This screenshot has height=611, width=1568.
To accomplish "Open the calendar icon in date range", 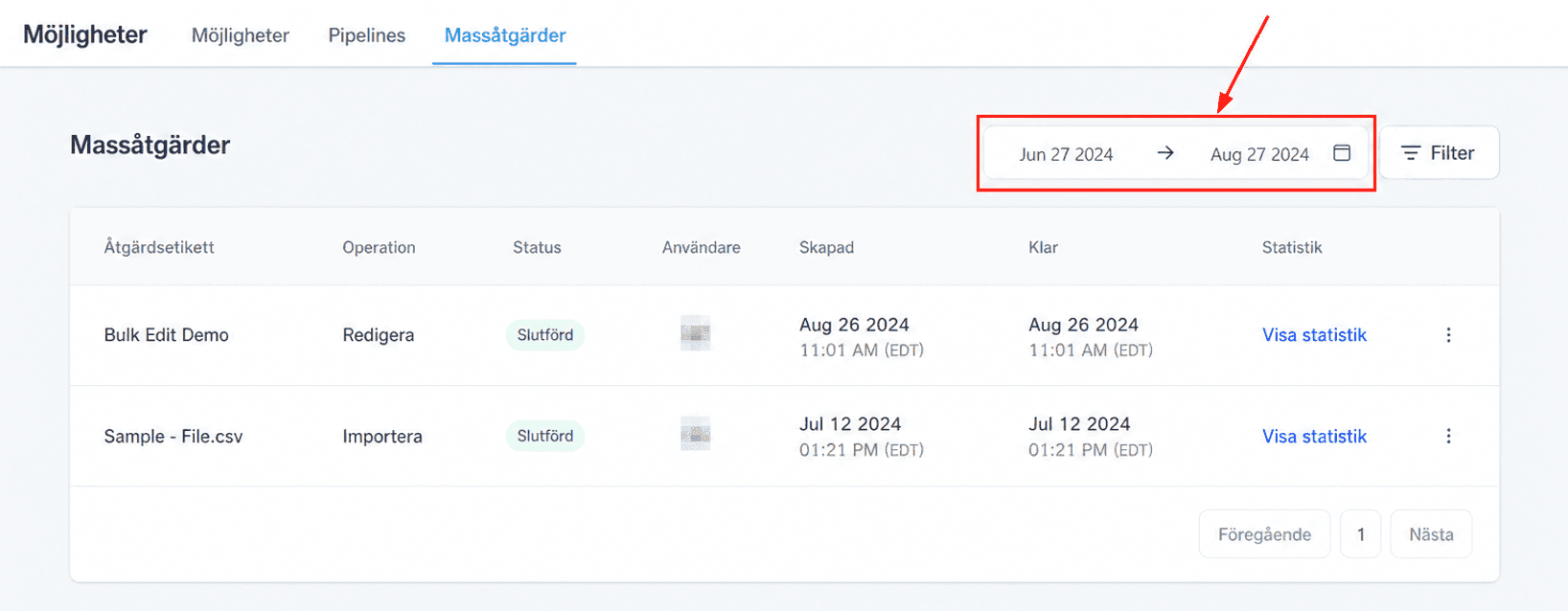I will pos(1342,153).
